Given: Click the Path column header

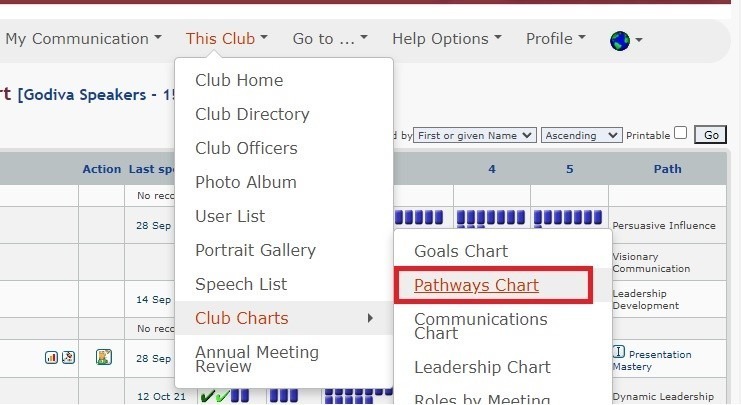Looking at the screenshot, I should pyautogui.click(x=667, y=169).
